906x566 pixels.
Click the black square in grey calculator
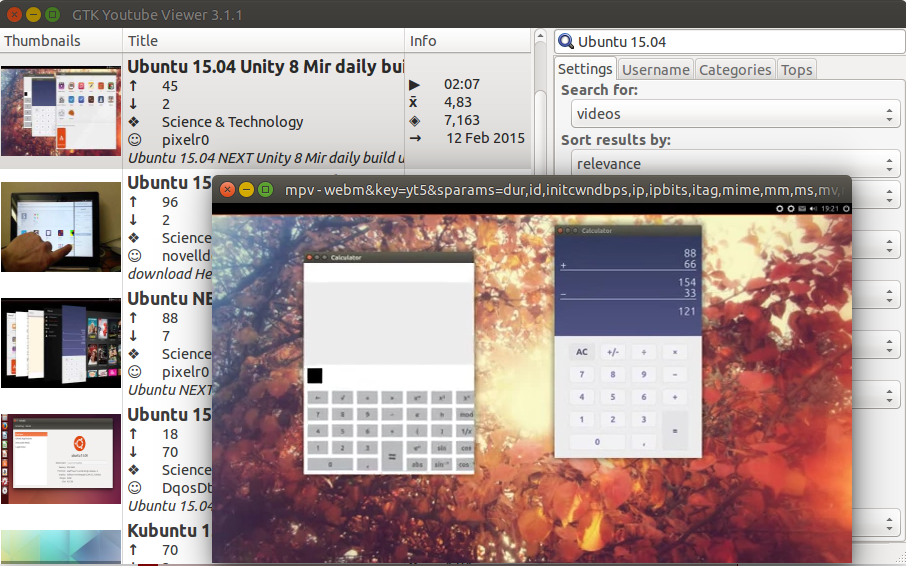click(315, 375)
